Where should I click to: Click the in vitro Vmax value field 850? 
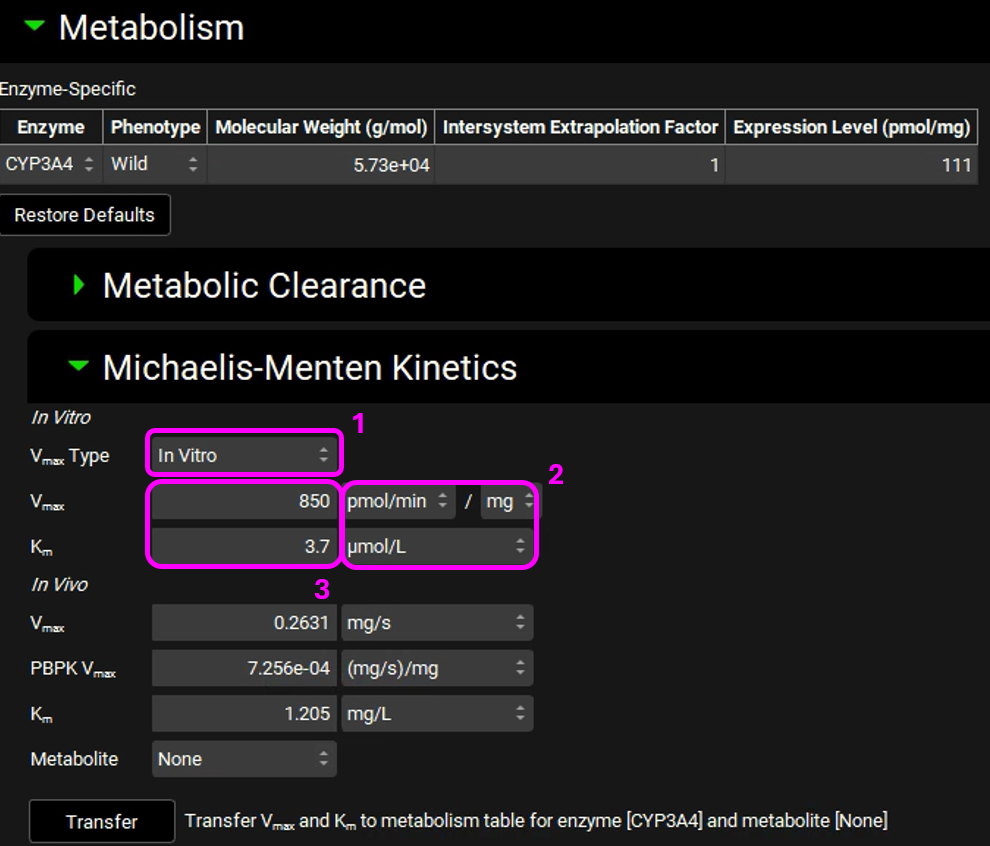point(244,501)
